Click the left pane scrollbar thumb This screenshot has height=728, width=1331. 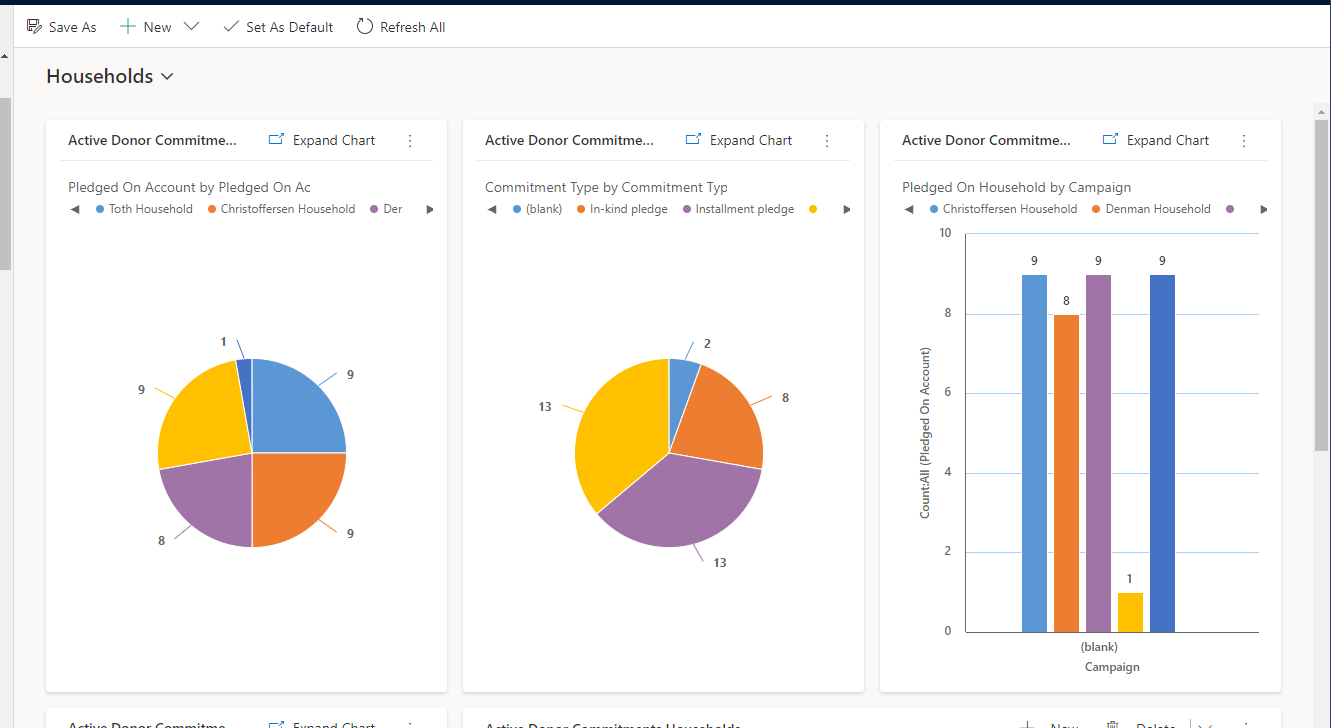(x=5, y=184)
